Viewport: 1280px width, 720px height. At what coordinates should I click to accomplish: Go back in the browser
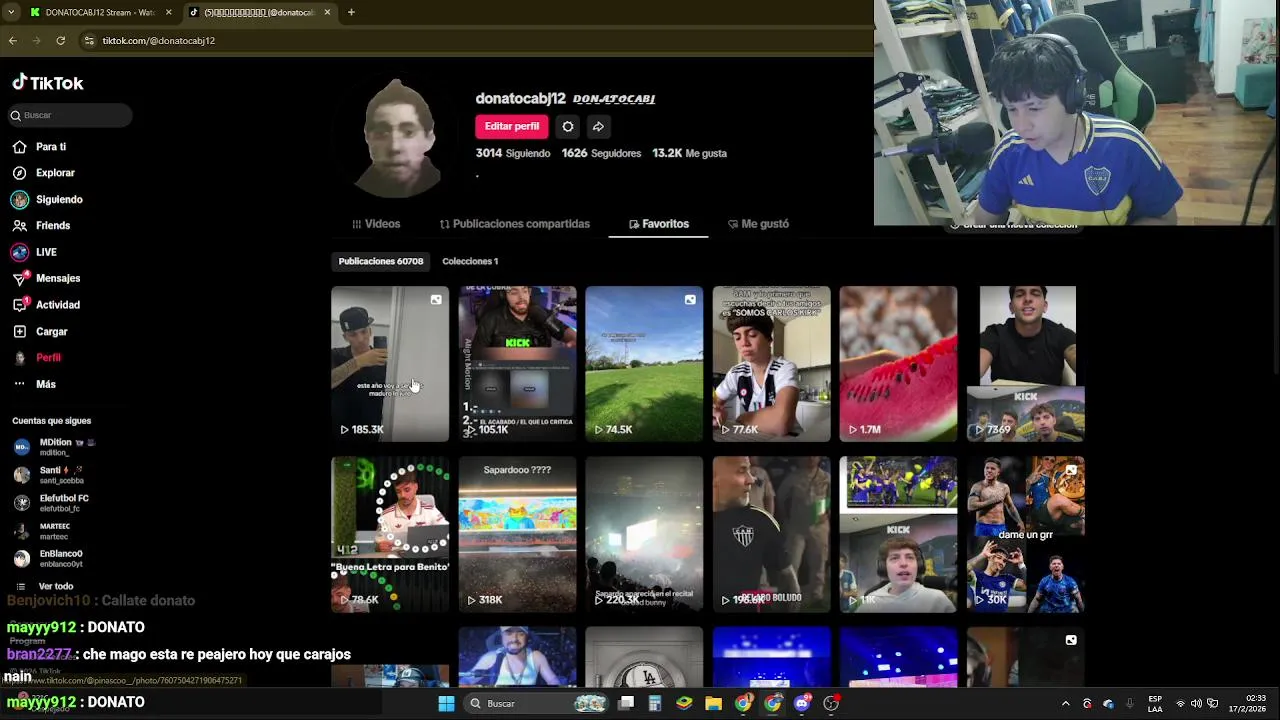click(12, 40)
